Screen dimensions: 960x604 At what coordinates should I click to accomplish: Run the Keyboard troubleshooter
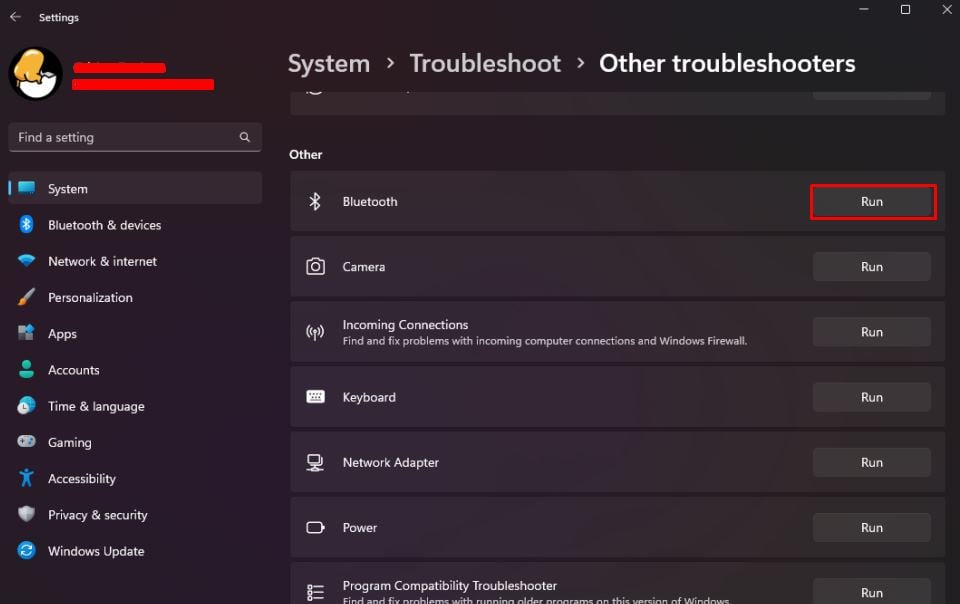(x=872, y=397)
